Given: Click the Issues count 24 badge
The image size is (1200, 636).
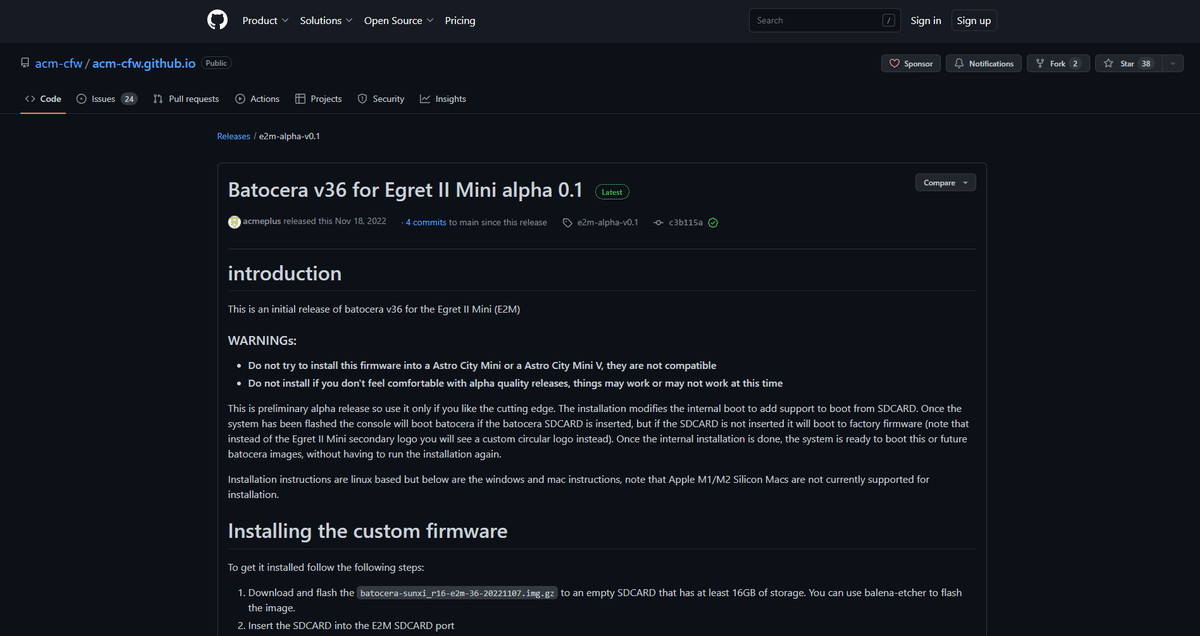Looking at the screenshot, I should pos(129,99).
